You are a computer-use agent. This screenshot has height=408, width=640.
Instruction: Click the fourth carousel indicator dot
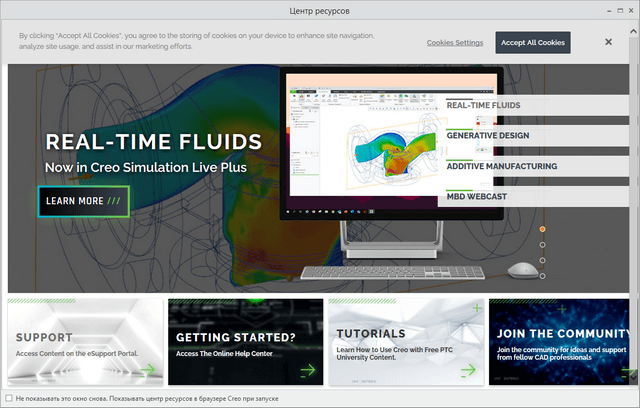[542, 276]
